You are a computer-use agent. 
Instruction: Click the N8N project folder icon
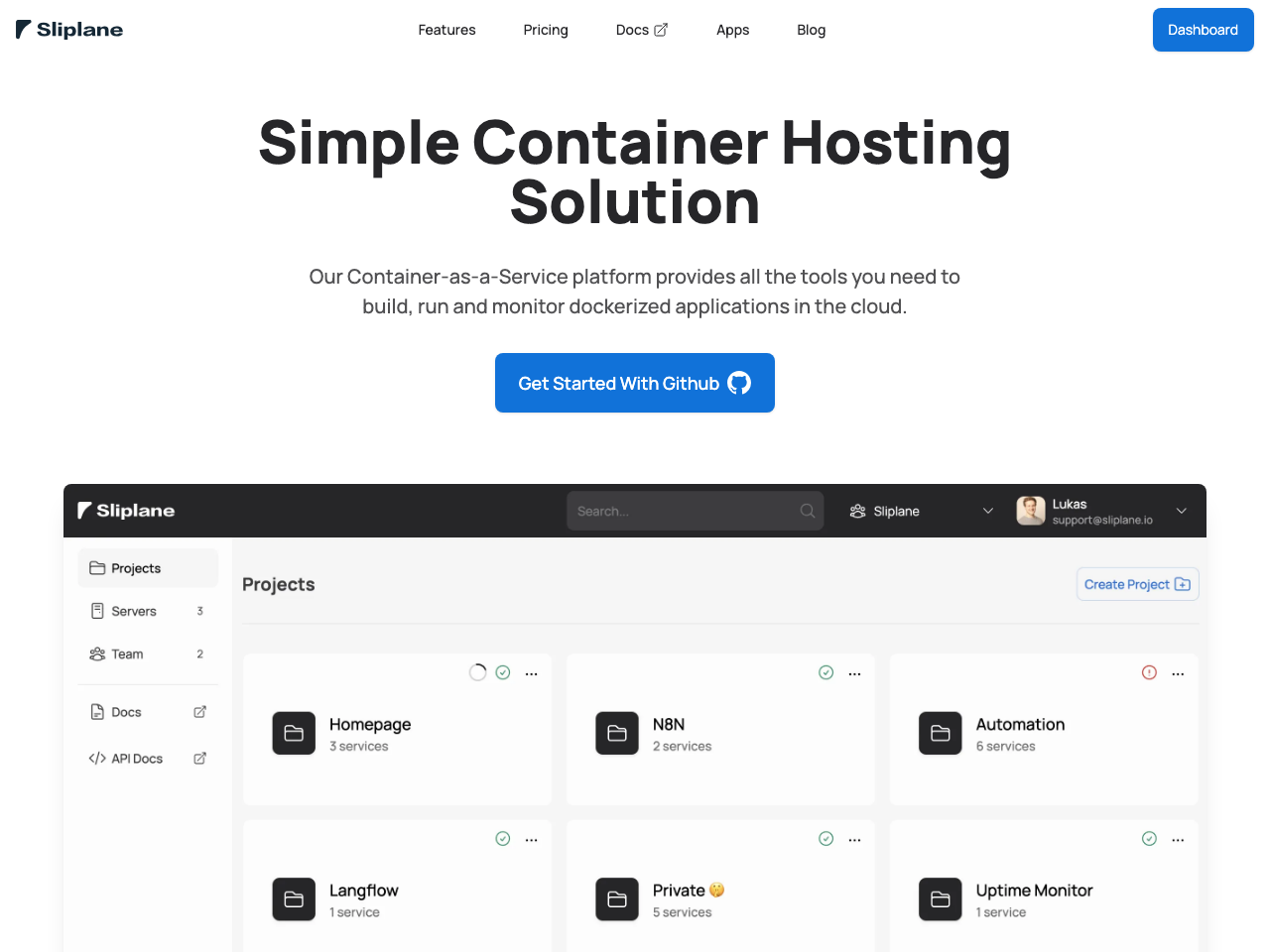617,734
